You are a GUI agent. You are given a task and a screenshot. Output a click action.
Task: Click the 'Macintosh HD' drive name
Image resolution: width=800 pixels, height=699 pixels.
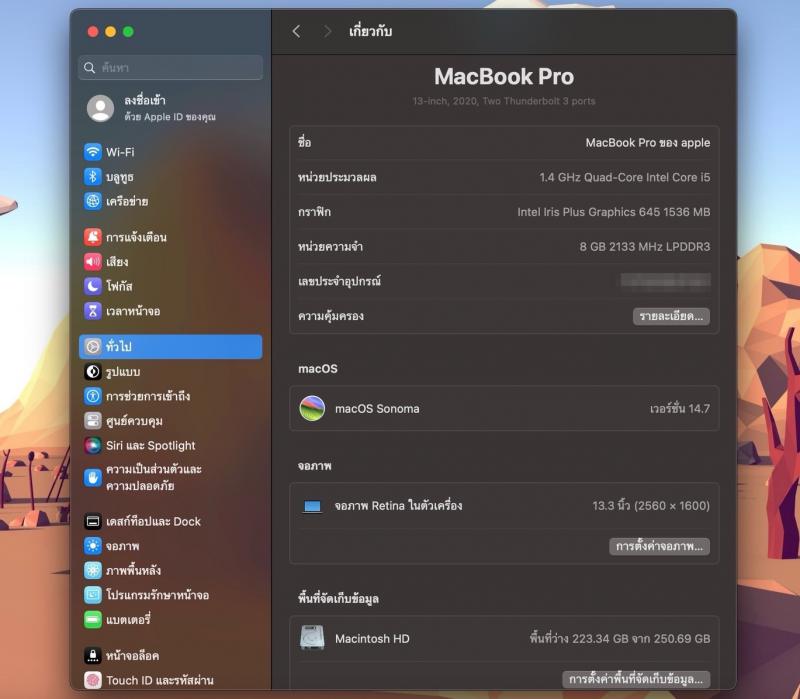coord(372,639)
